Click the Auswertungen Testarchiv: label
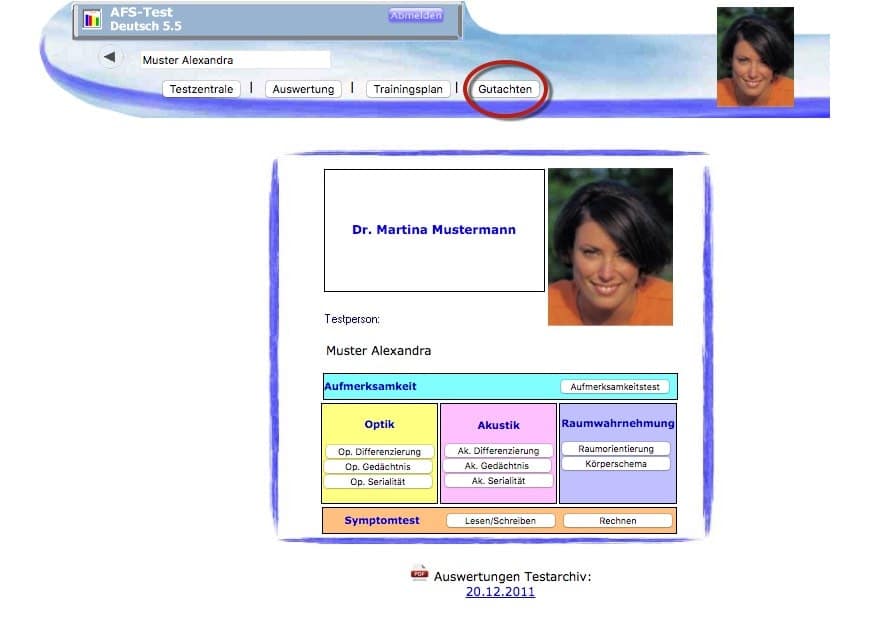The image size is (886, 634). point(513,577)
